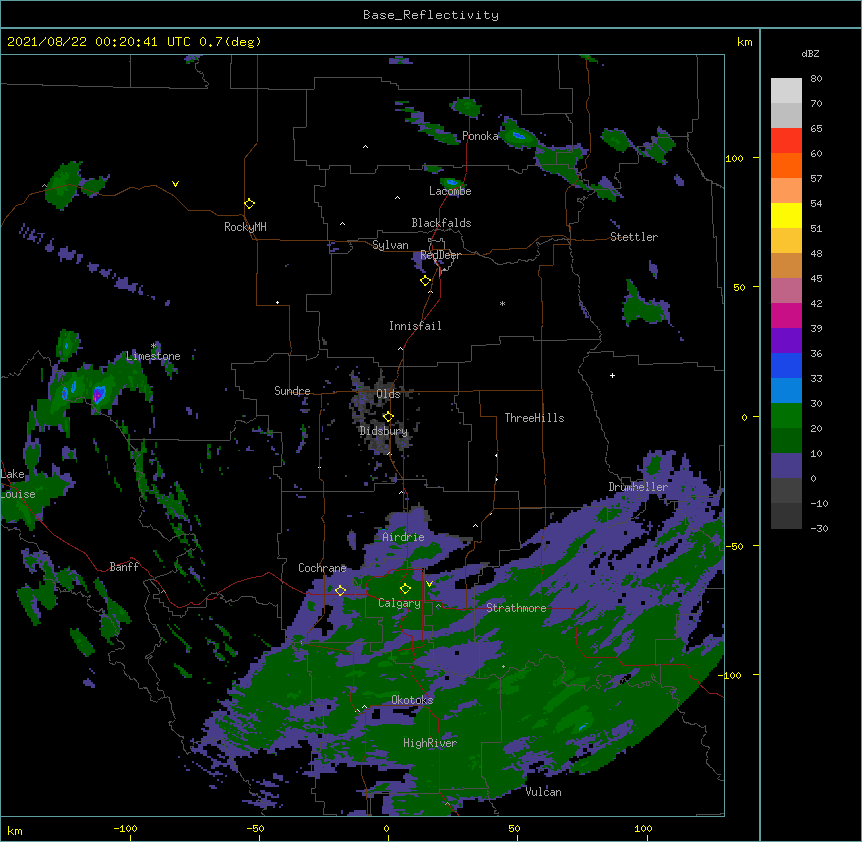Click the -100 tick on the horizontal axis
Screen dimensions: 862x842
point(125,828)
